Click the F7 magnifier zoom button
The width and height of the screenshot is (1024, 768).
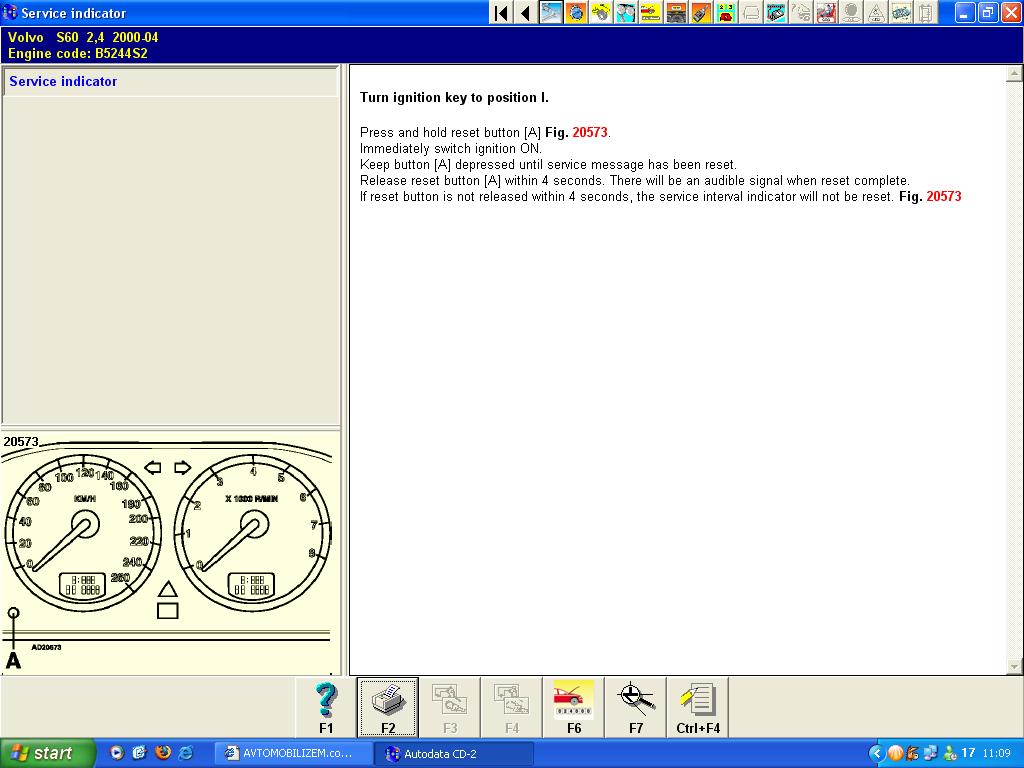point(636,708)
